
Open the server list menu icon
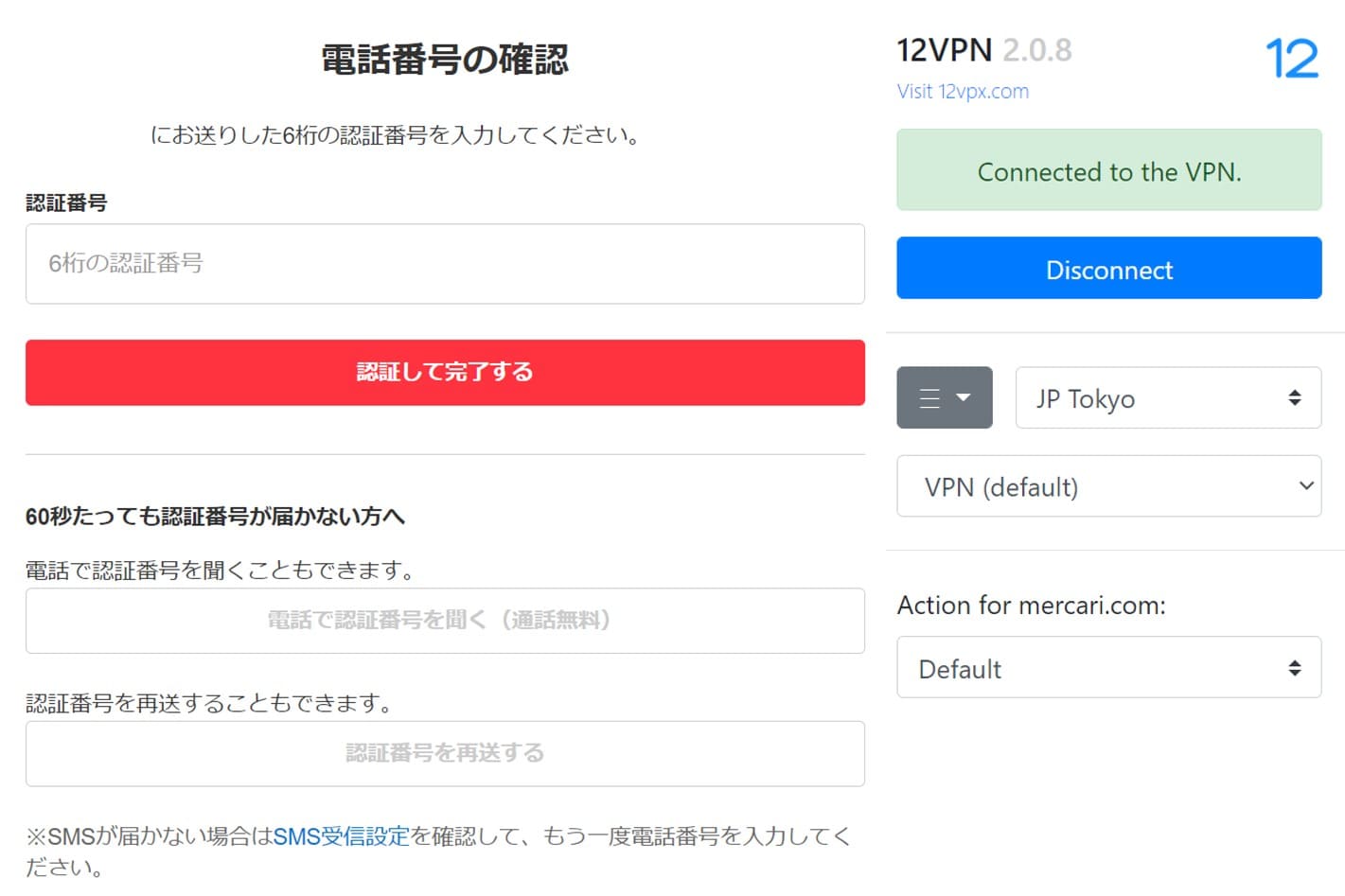(x=930, y=397)
